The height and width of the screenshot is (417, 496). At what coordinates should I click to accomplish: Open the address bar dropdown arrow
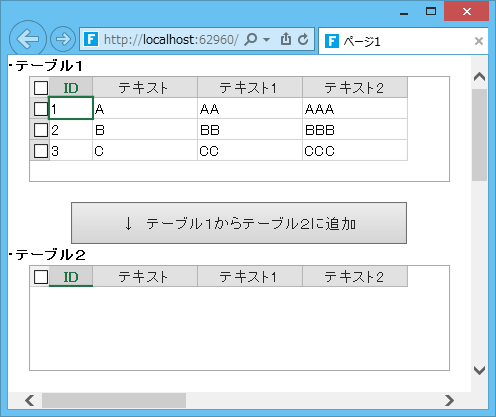pos(266,40)
